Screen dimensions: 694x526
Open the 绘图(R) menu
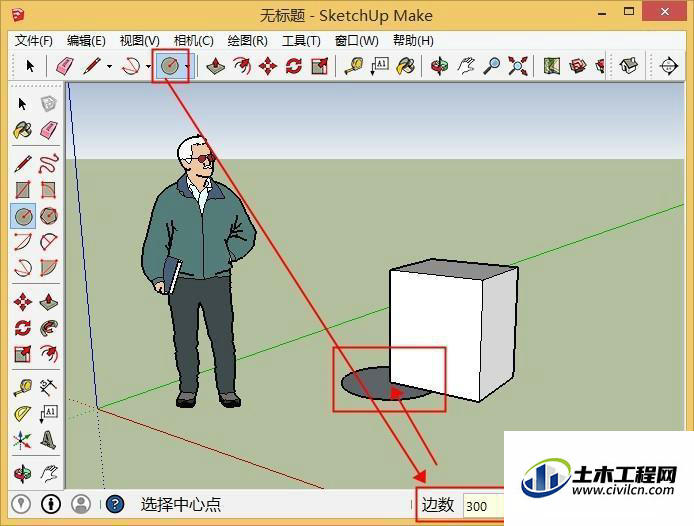[247, 41]
